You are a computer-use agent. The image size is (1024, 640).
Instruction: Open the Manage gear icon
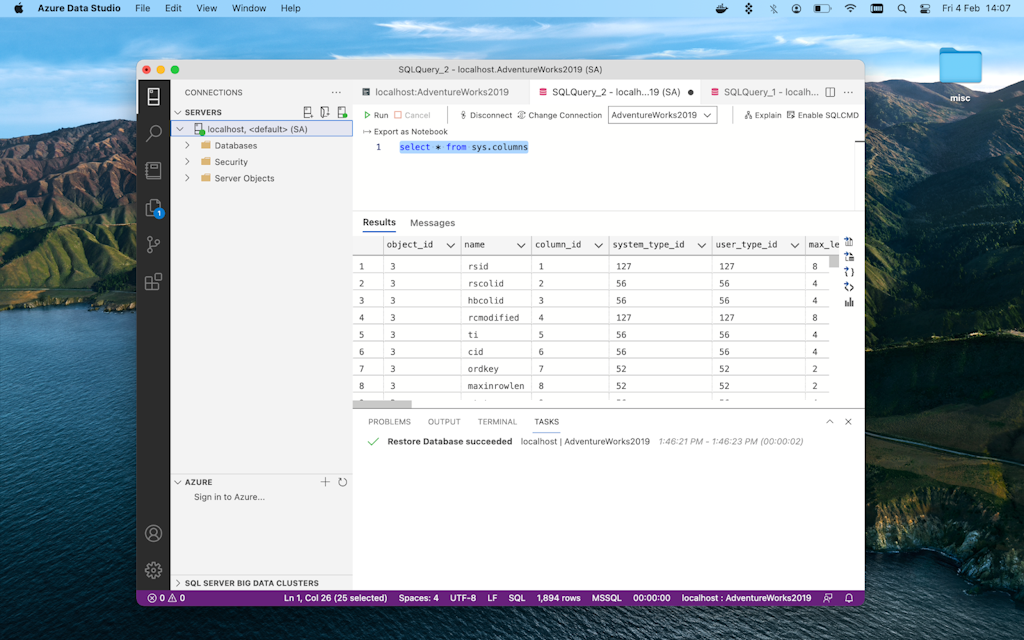[153, 570]
